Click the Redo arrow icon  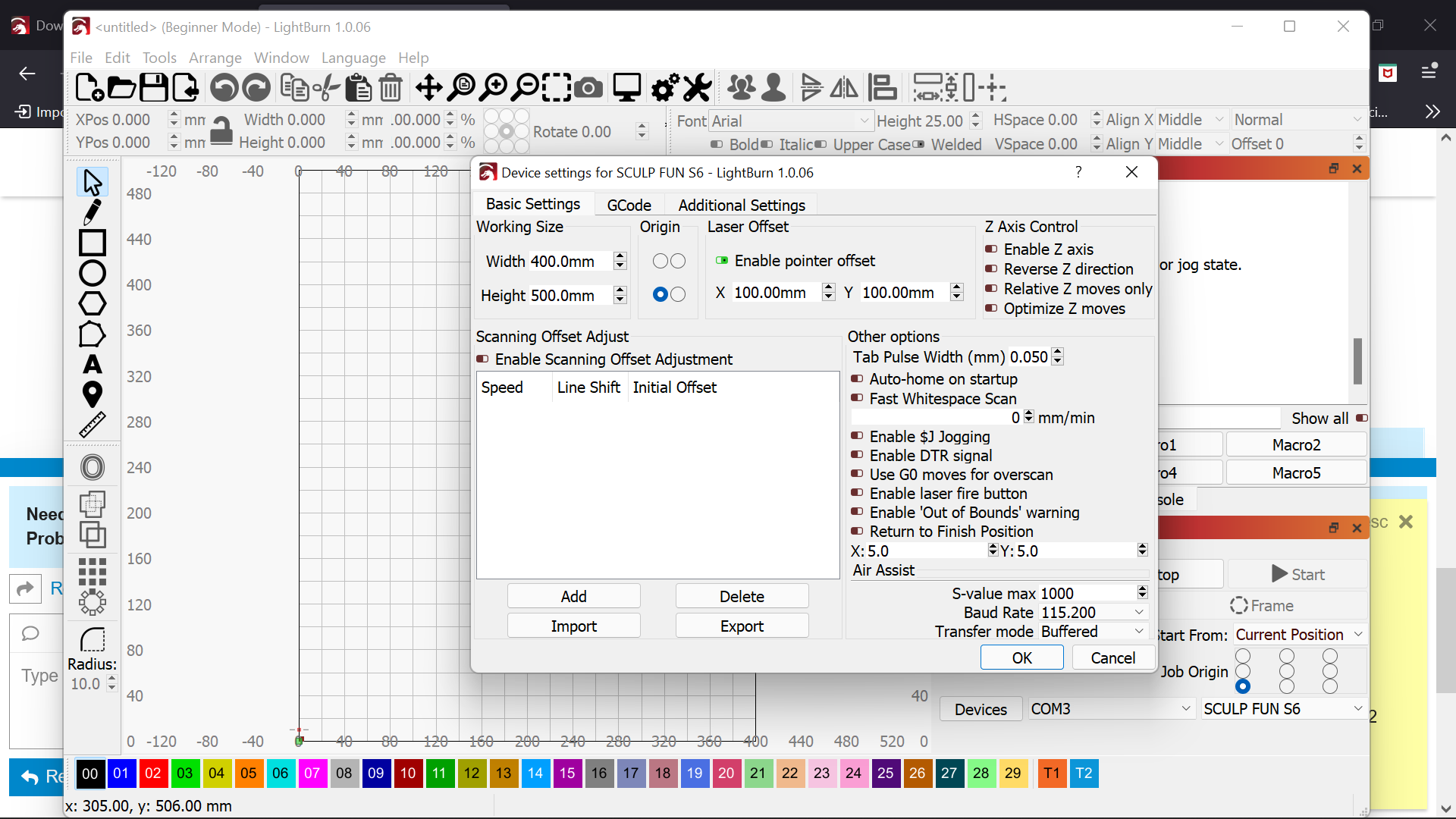point(256,88)
